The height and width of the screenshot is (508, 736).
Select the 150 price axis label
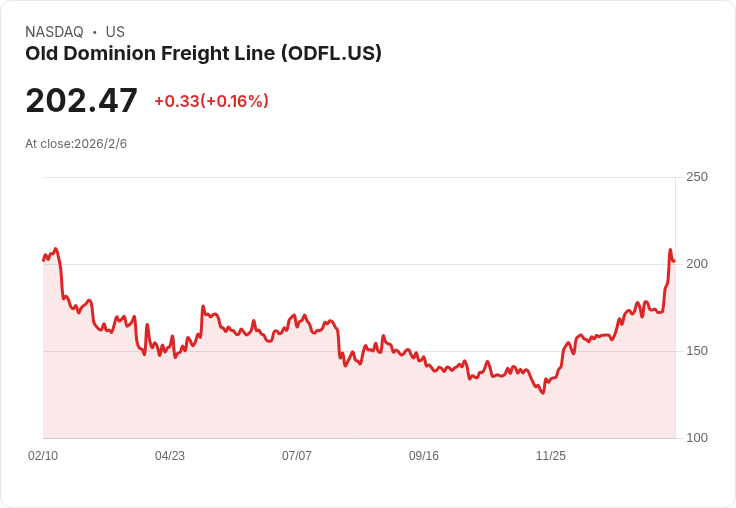(696, 351)
